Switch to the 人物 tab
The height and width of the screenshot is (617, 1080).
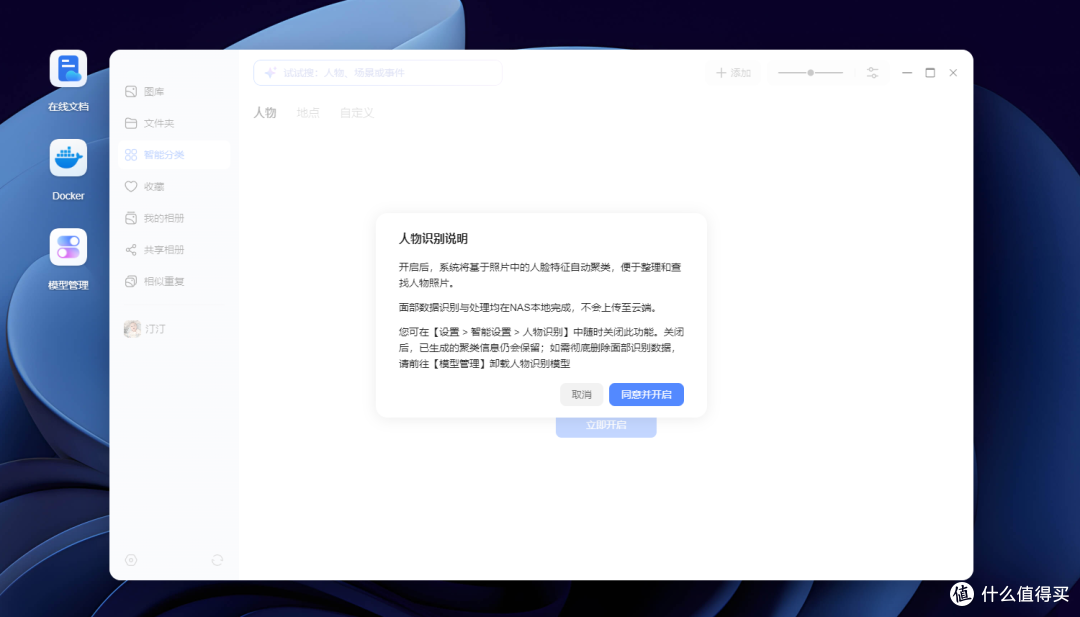(265, 113)
